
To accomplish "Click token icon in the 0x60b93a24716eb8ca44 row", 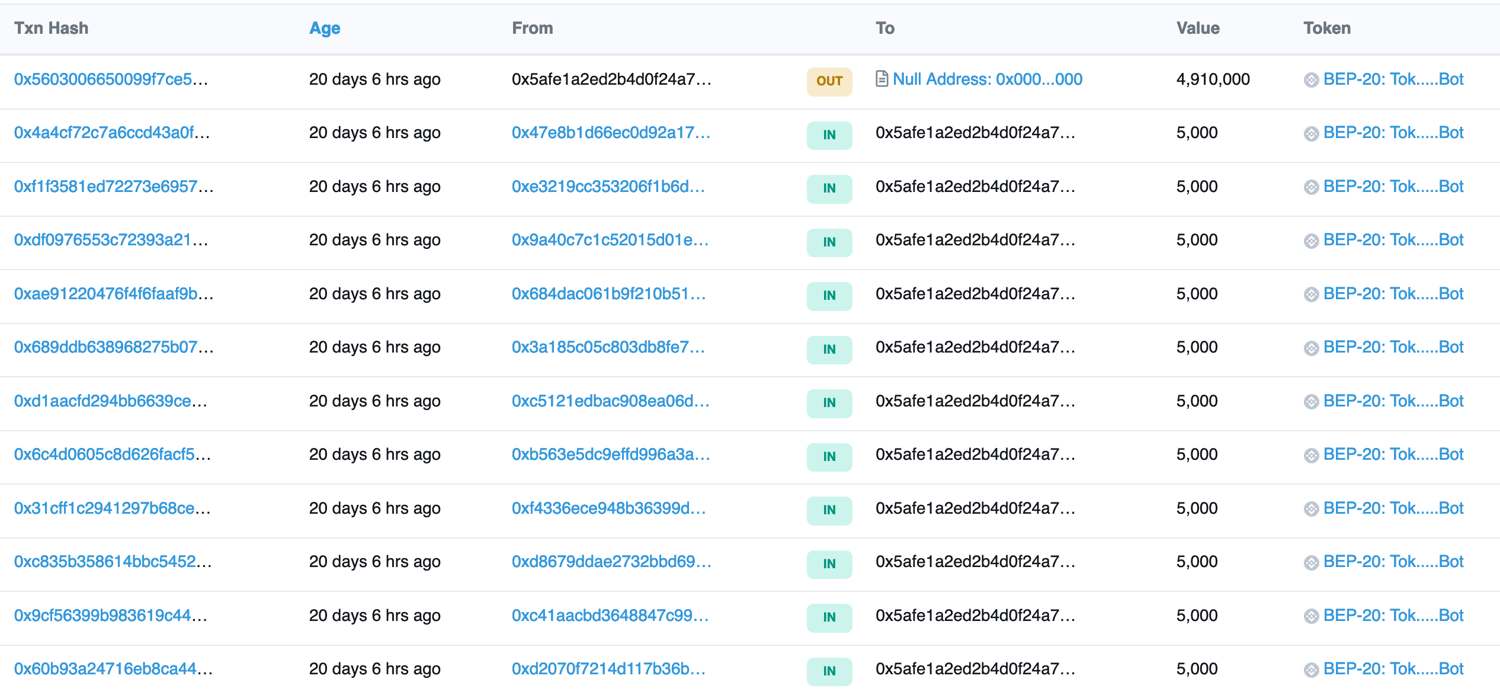I will point(1311,669).
